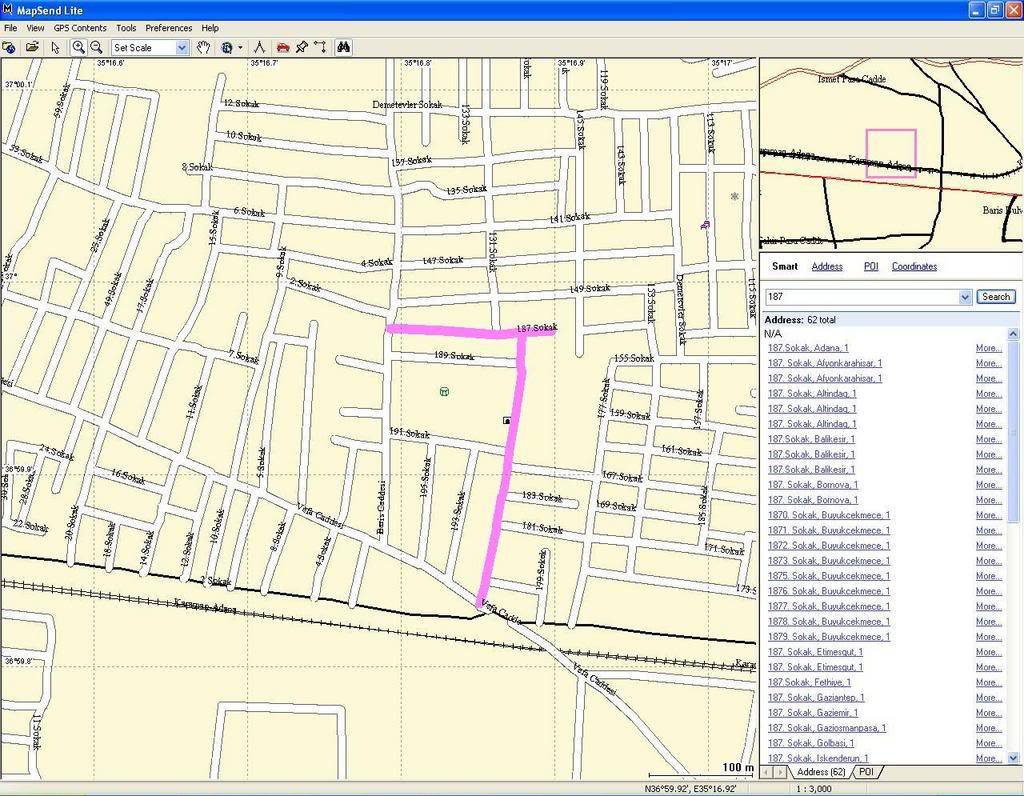This screenshot has height=796, width=1024.
Task: Click the Zoom In magnifier tool
Action: pyautogui.click(x=78, y=47)
